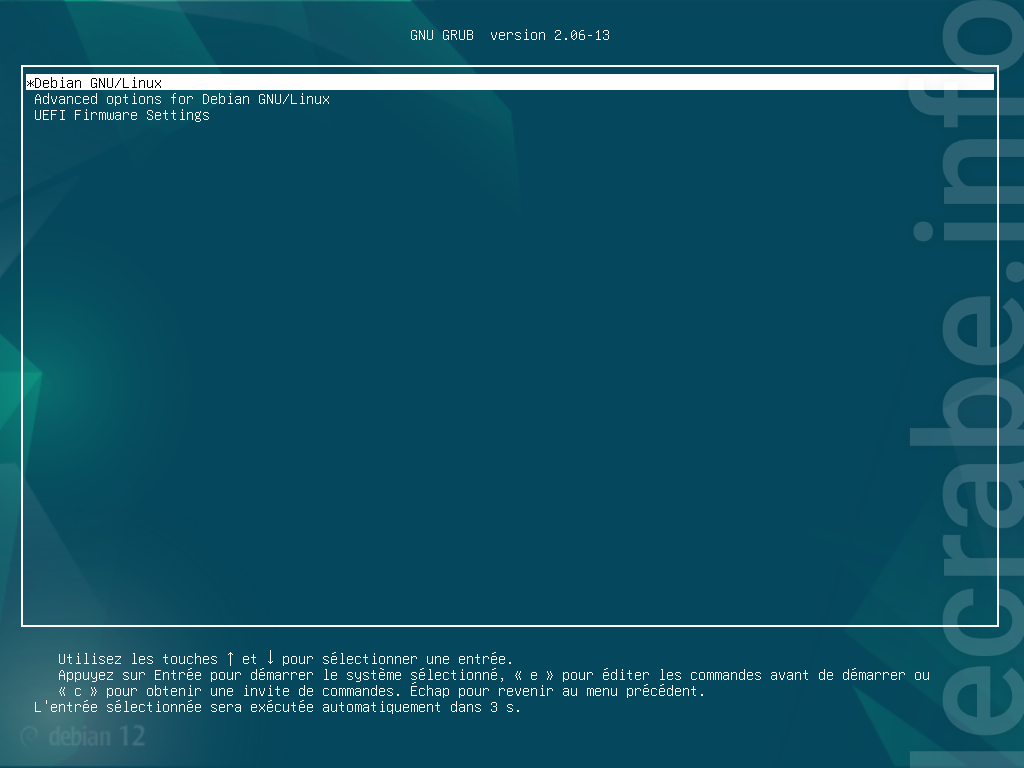Select the Debian GNU/Linux boot entry

click(x=97, y=83)
